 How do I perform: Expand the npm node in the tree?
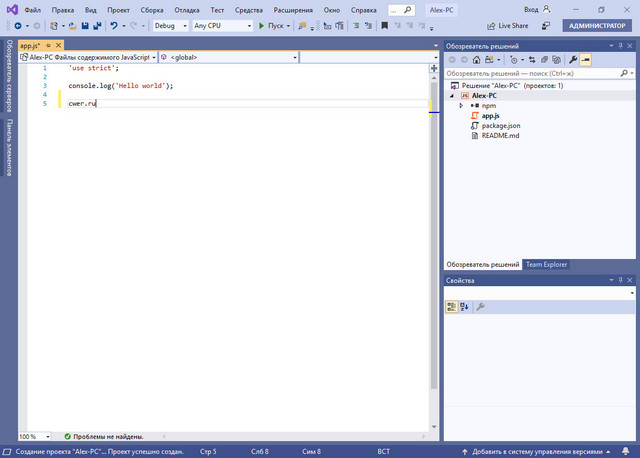(x=461, y=105)
